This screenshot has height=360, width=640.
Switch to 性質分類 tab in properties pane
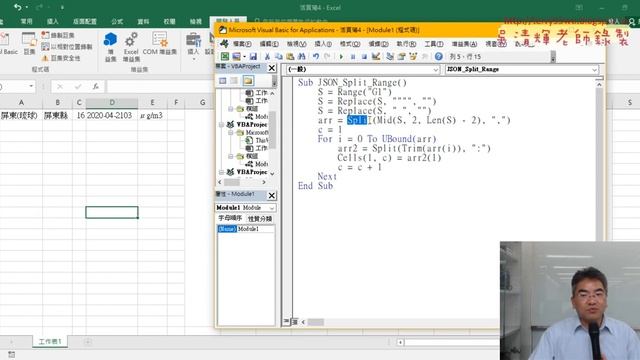coord(260,219)
